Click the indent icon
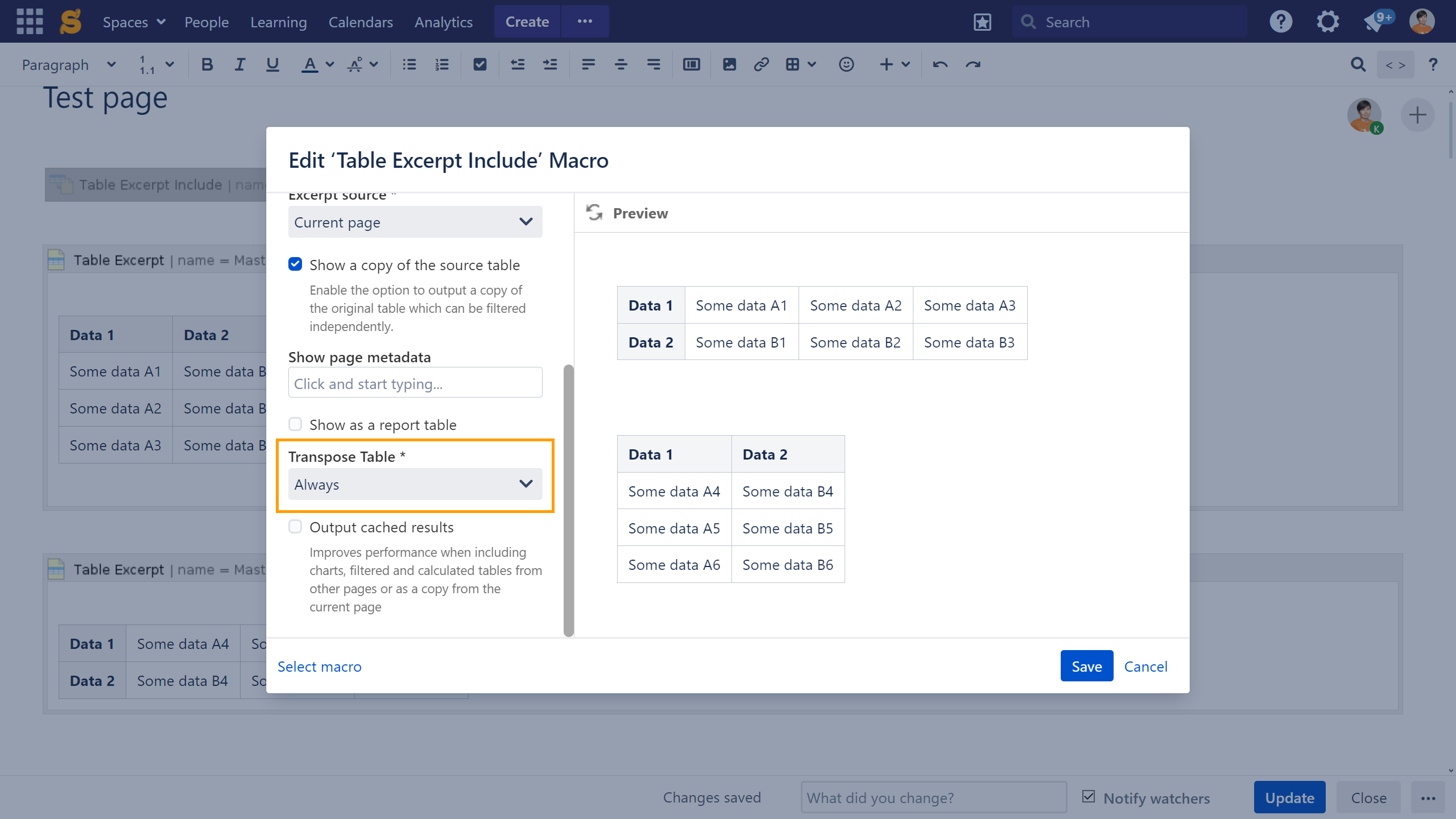The height and width of the screenshot is (819, 1456). (550, 64)
